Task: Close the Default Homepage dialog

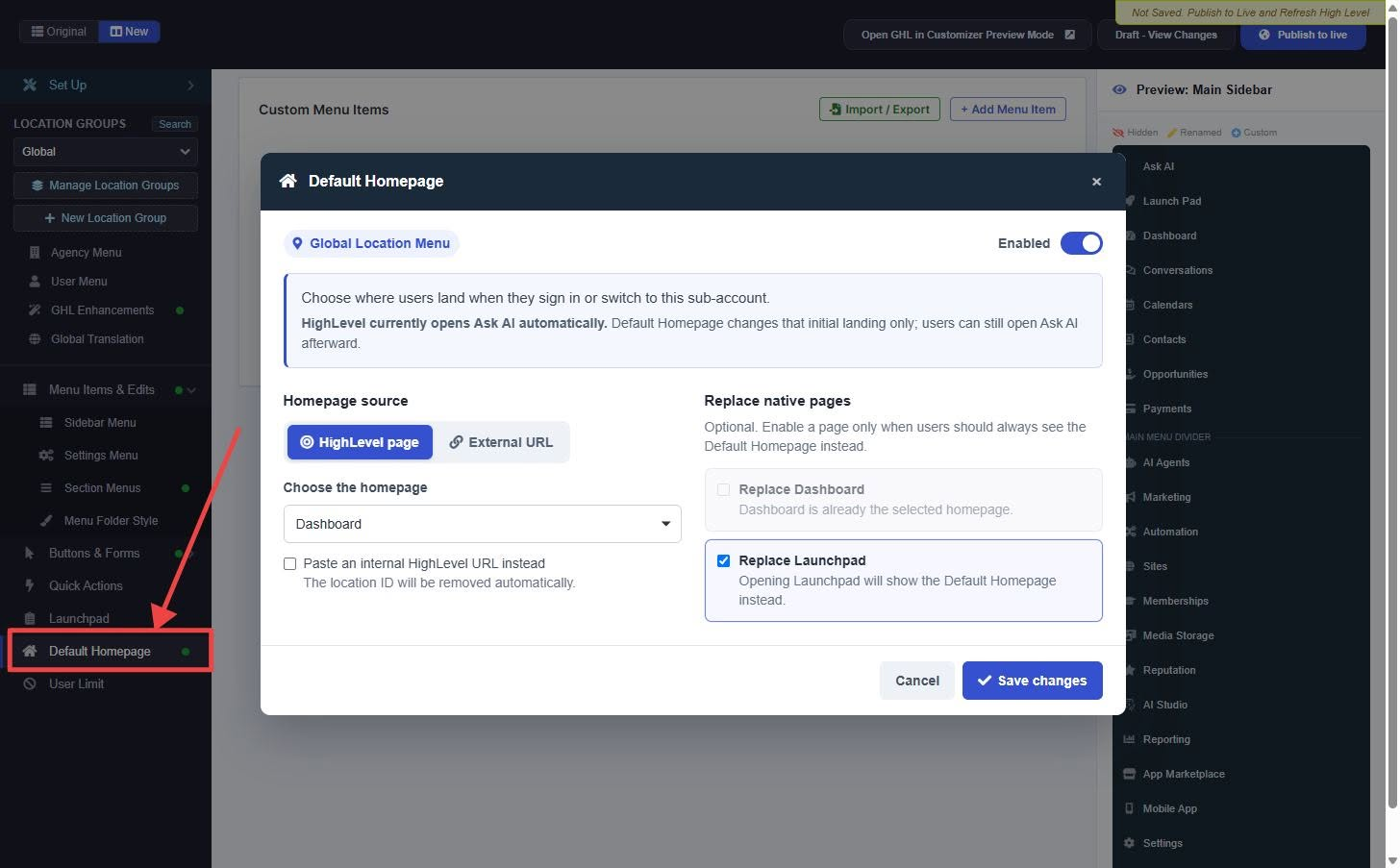Action: pyautogui.click(x=1096, y=182)
